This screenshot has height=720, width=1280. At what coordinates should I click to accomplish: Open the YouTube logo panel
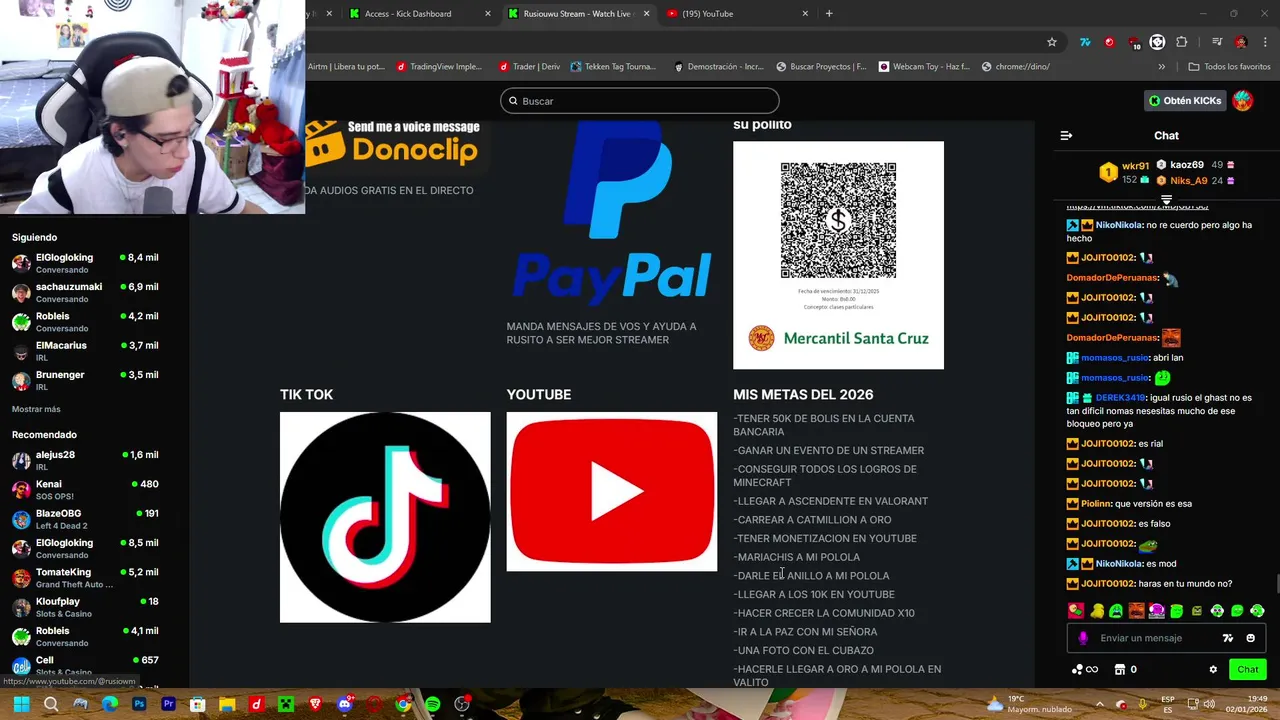[612, 491]
